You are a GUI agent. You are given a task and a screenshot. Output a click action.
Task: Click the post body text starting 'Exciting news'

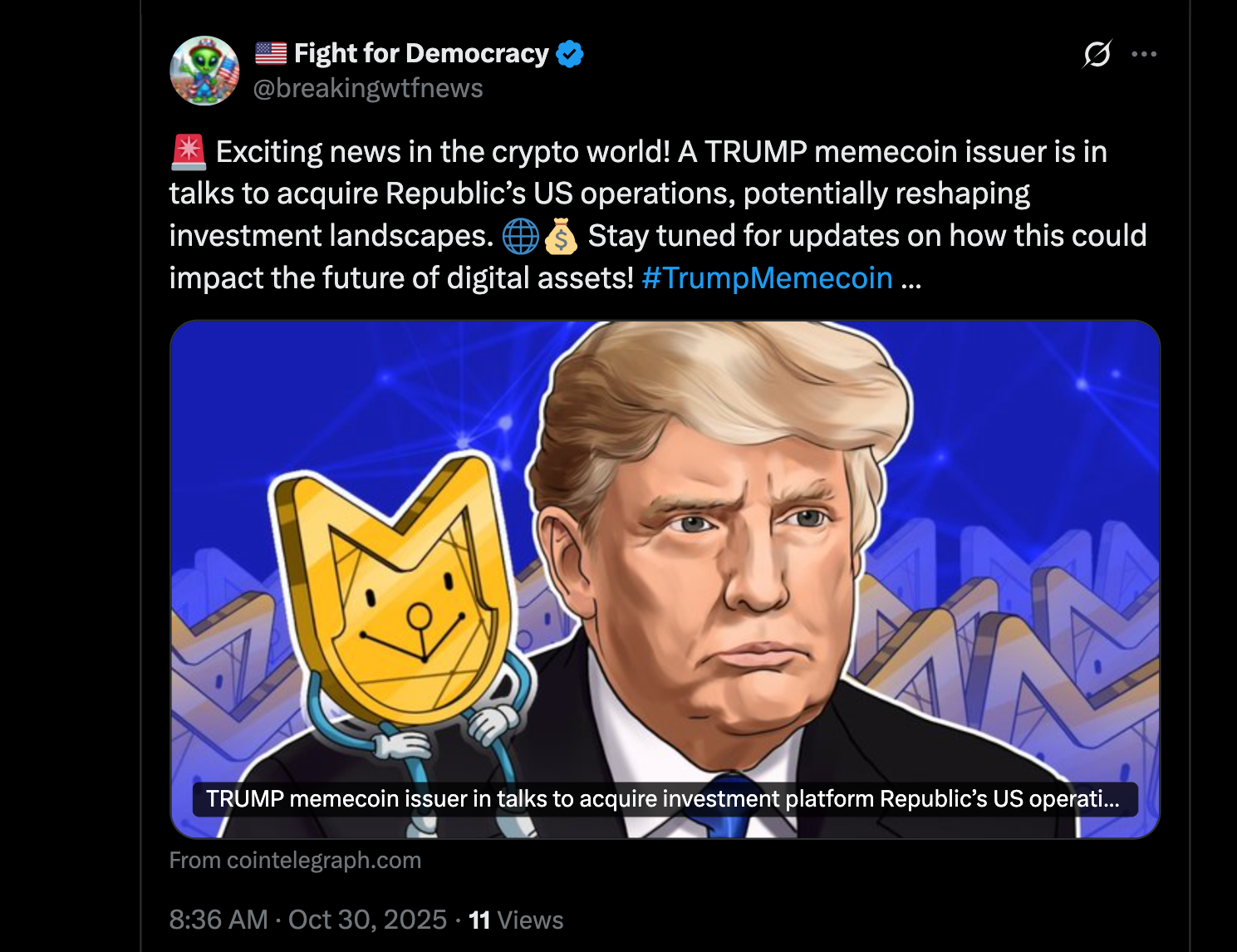[658, 215]
